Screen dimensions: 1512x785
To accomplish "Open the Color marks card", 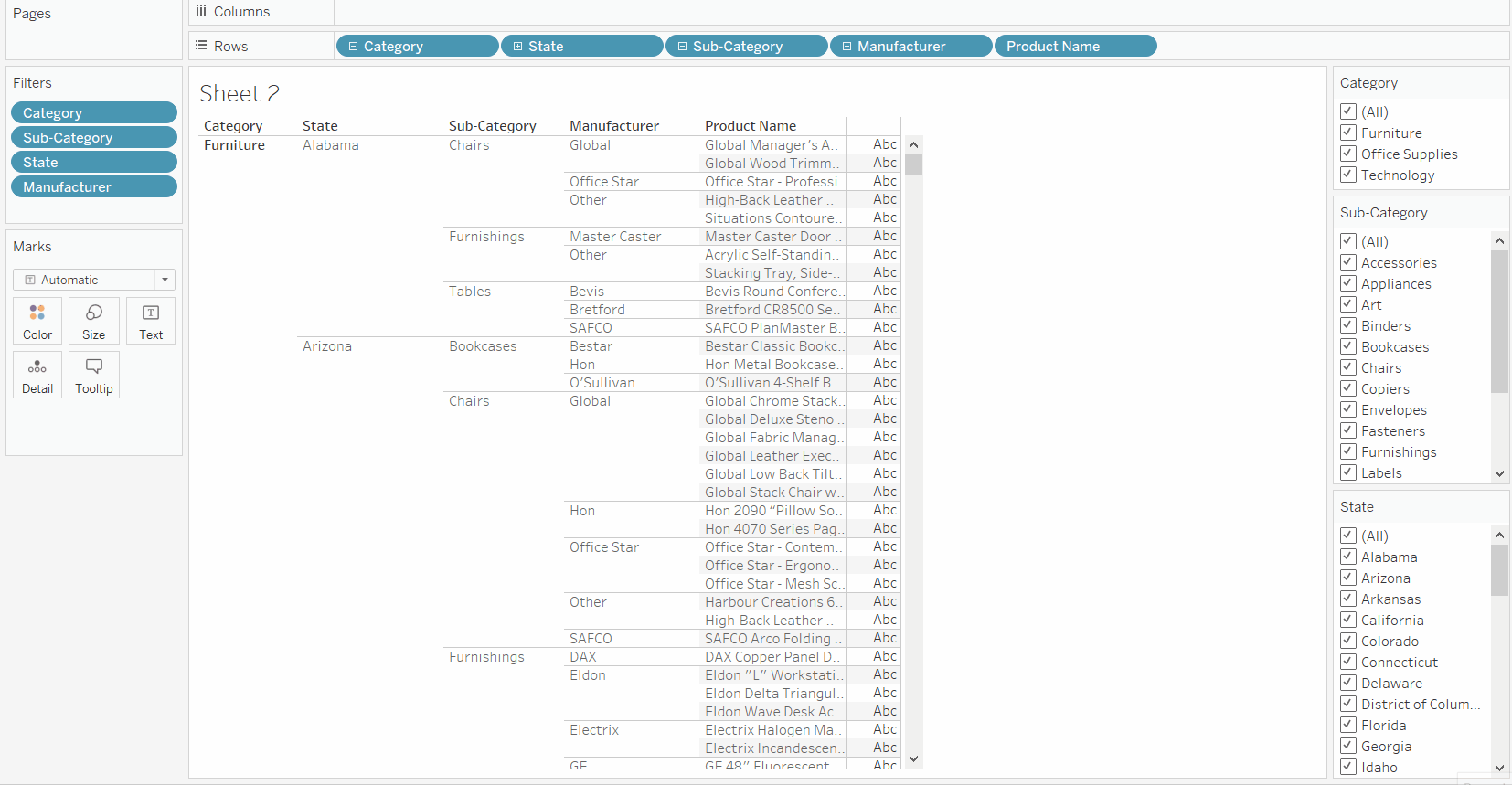I will click(37, 321).
